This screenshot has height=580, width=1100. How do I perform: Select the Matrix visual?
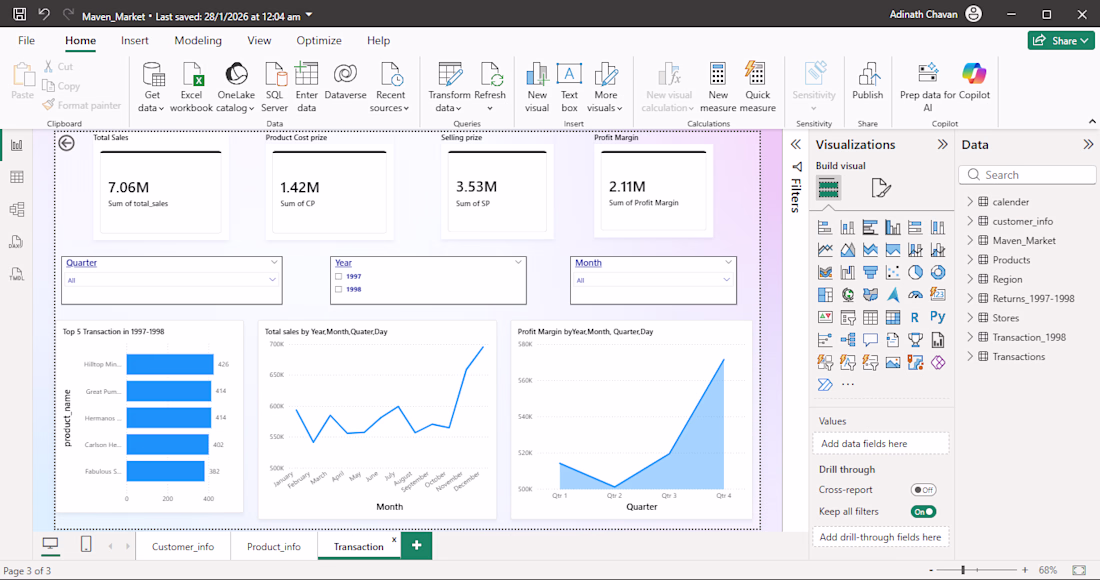pos(892,317)
